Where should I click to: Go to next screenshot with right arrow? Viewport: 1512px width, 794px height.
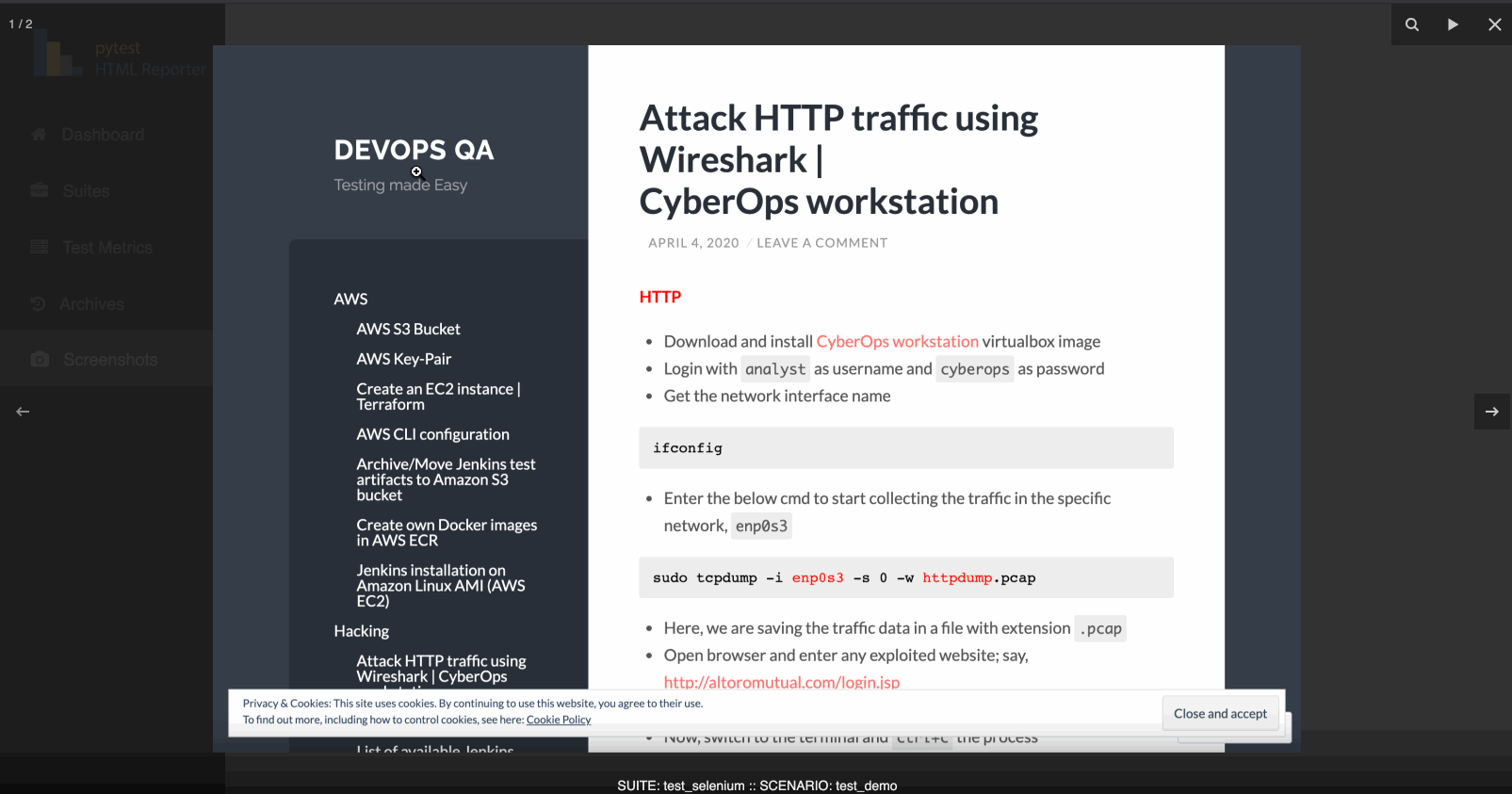tap(1492, 412)
